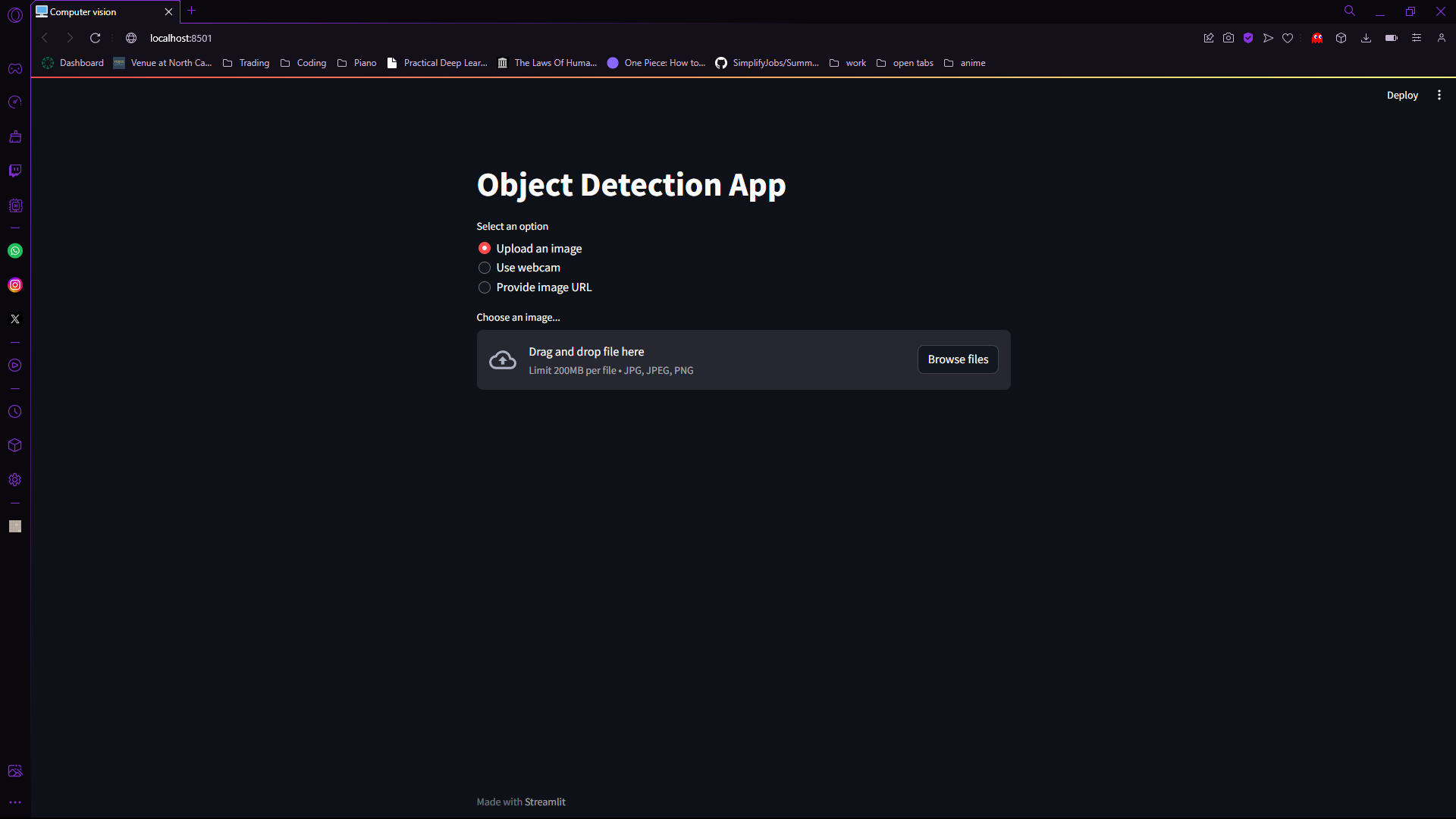
Task: Expand the open tabs bookmark folder
Action: tap(905, 63)
